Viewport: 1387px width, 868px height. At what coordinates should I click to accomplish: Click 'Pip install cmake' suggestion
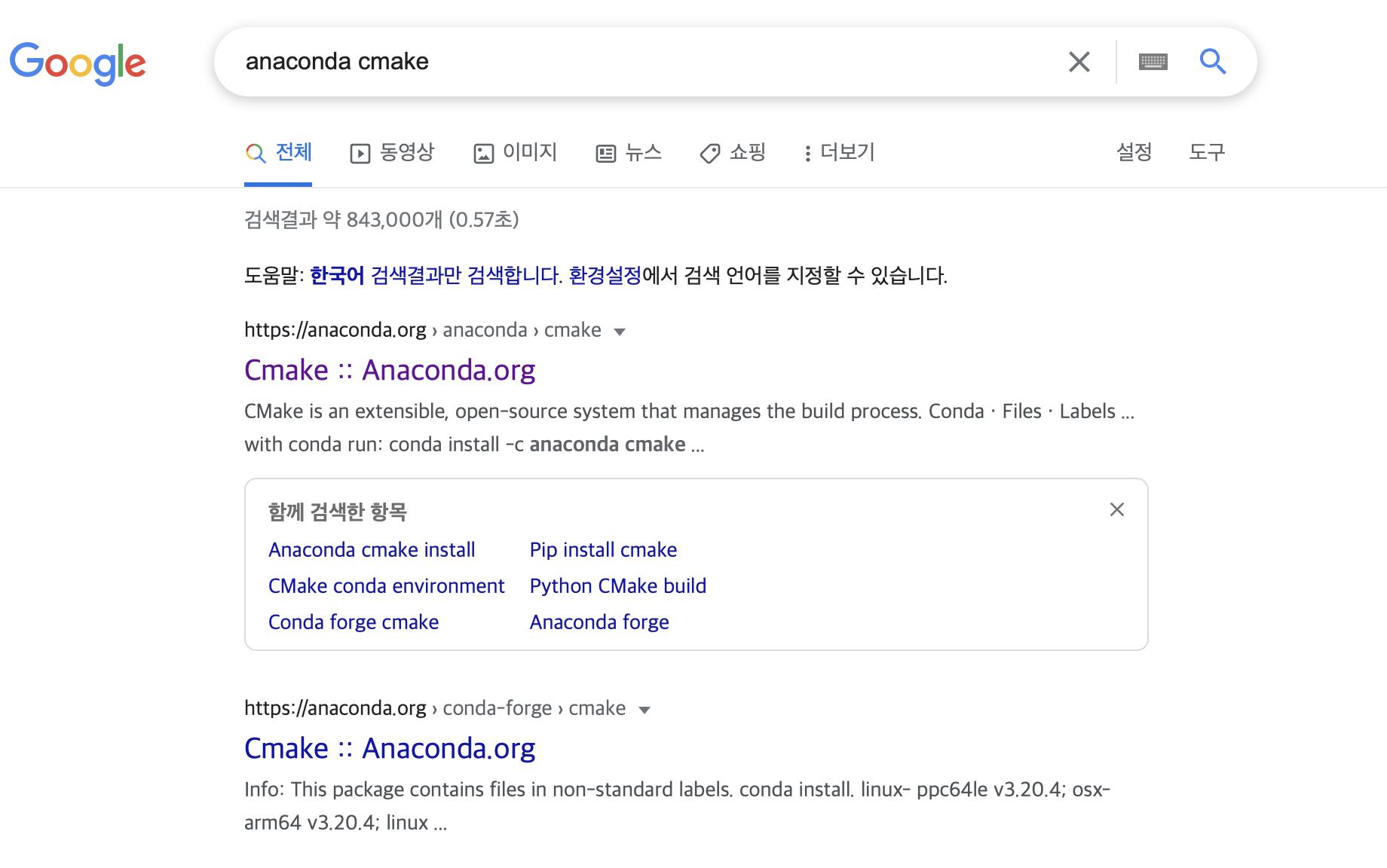(603, 550)
